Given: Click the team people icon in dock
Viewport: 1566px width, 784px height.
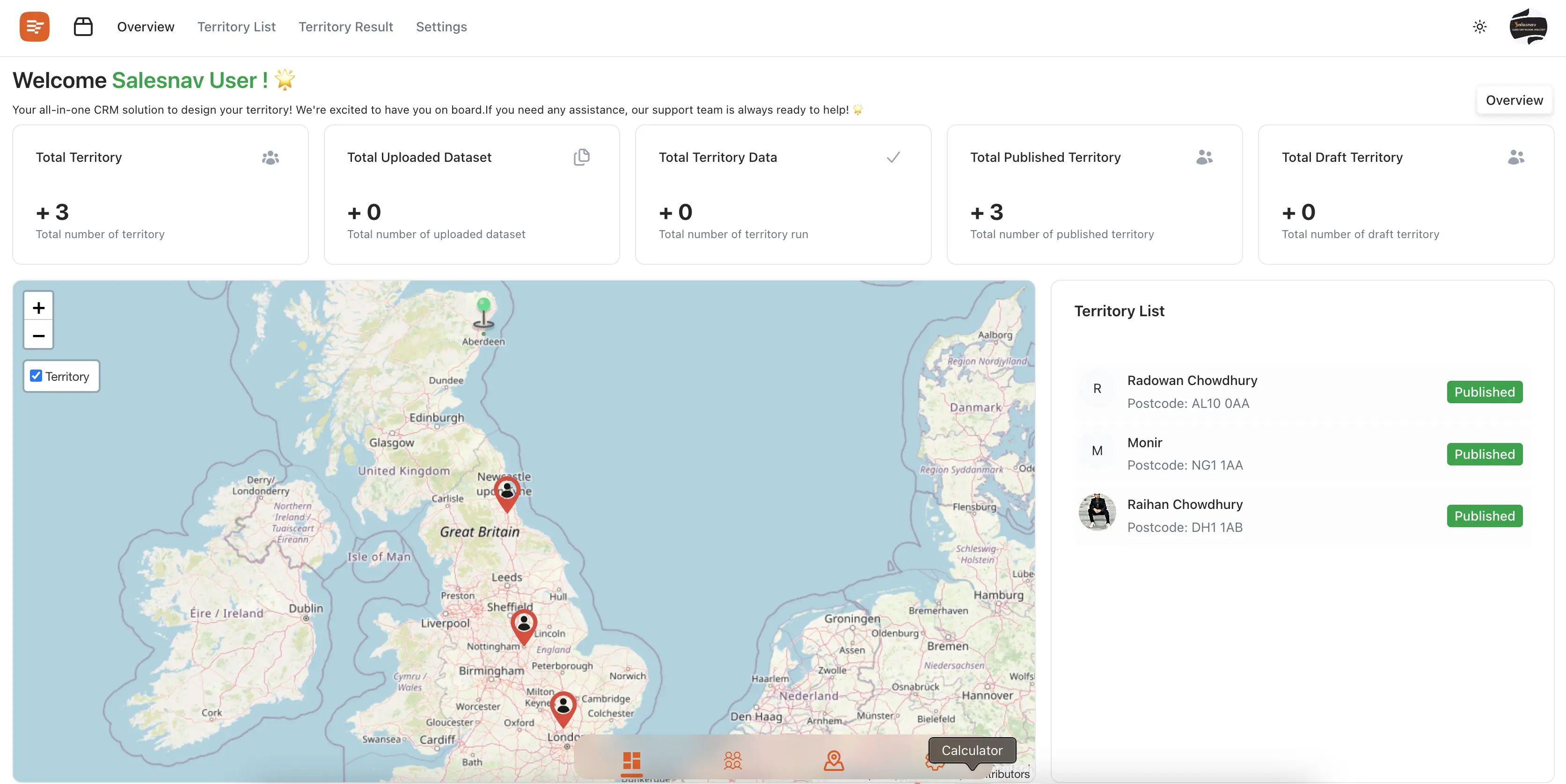Looking at the screenshot, I should (x=732, y=760).
